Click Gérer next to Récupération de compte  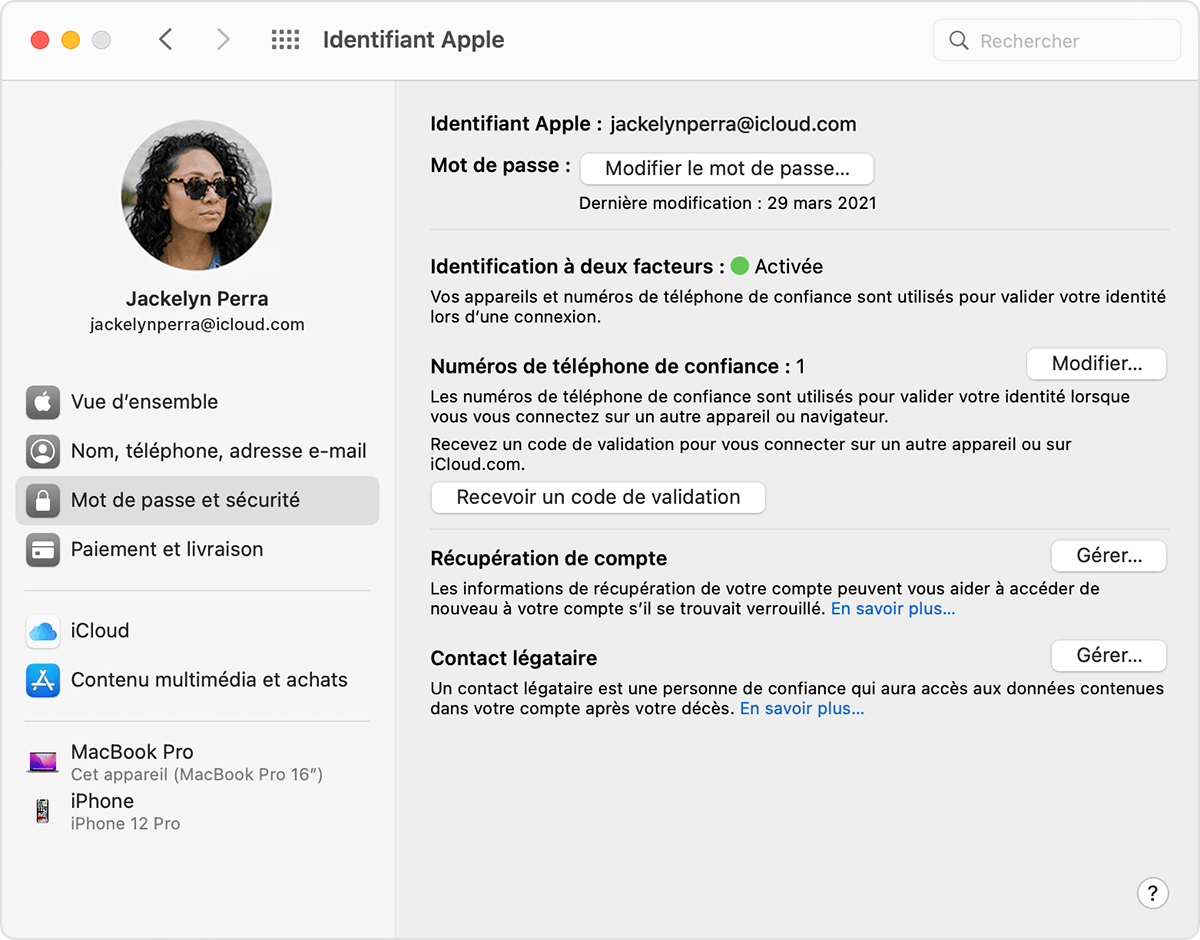point(1108,555)
